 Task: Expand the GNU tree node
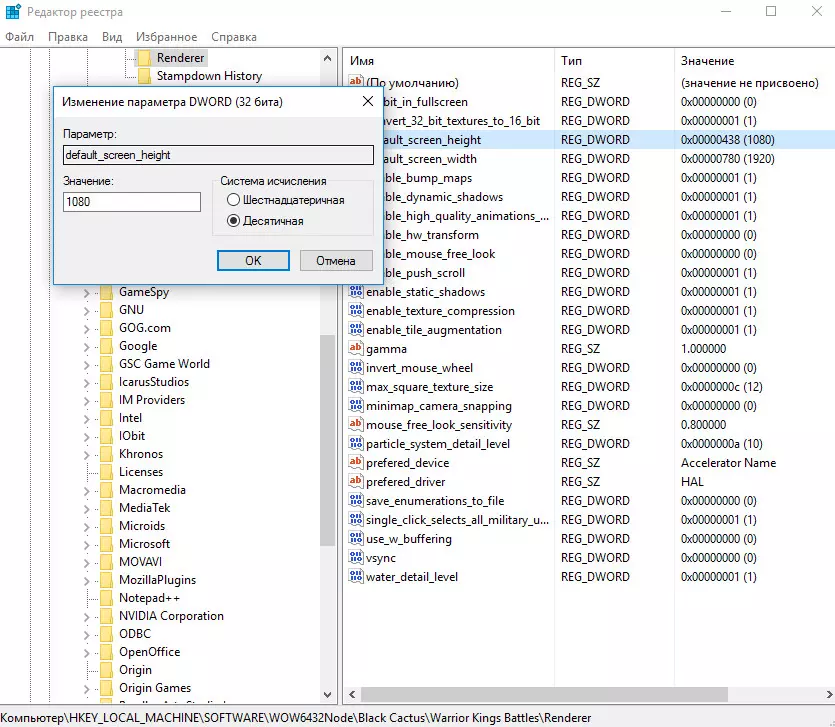pos(86,311)
